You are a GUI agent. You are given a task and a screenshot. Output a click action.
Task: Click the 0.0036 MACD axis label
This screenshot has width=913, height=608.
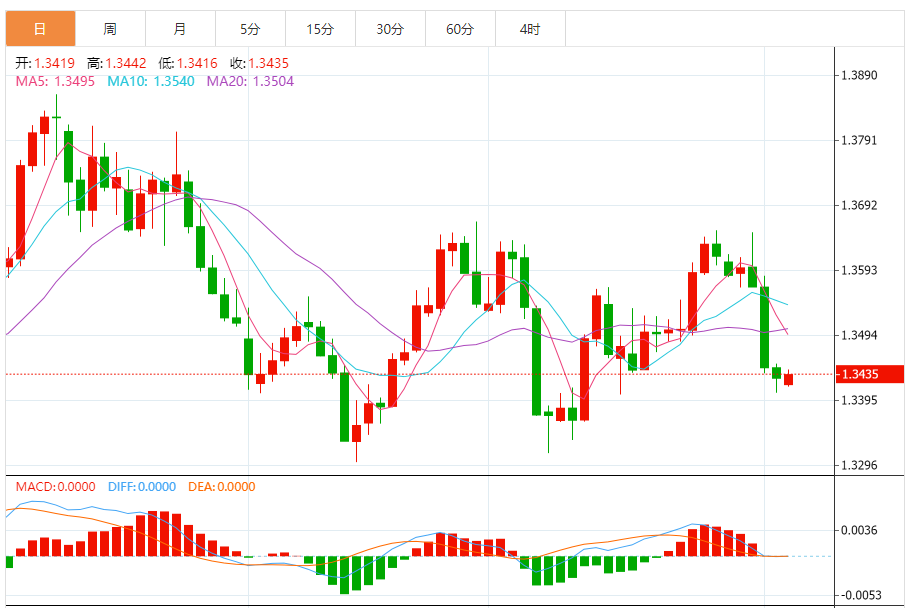pyautogui.click(x=859, y=530)
